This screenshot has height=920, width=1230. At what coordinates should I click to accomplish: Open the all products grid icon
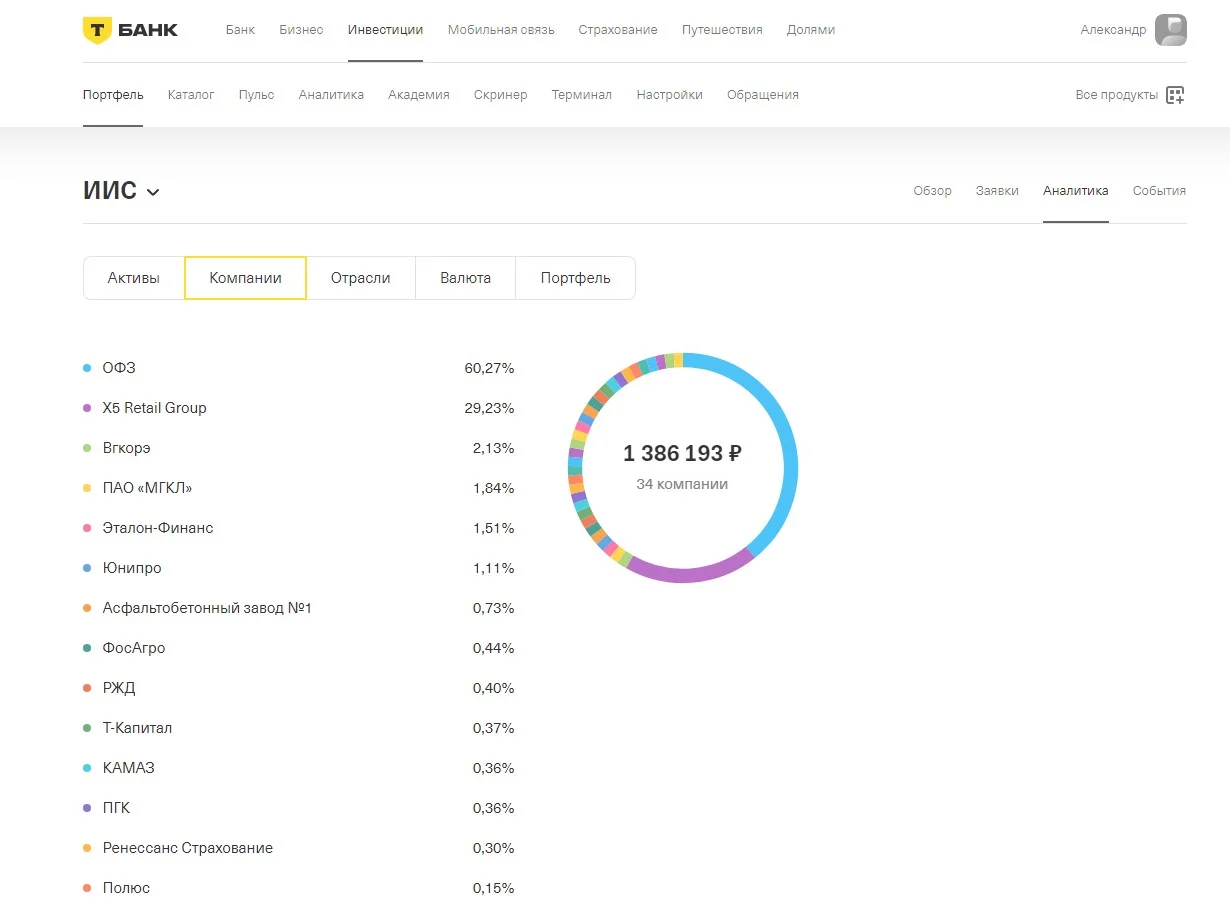point(1175,95)
